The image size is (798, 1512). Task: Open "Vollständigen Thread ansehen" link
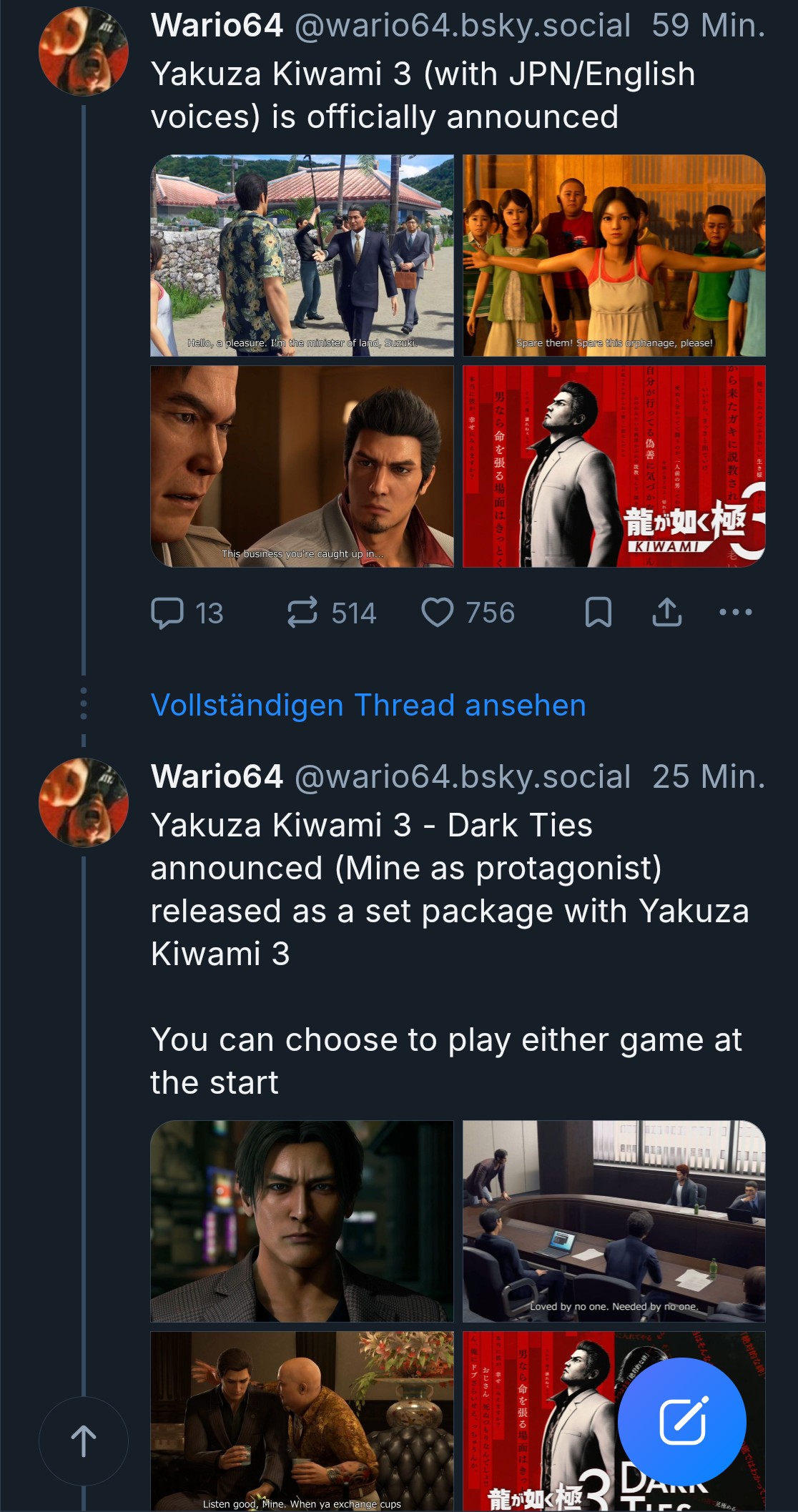click(x=368, y=705)
